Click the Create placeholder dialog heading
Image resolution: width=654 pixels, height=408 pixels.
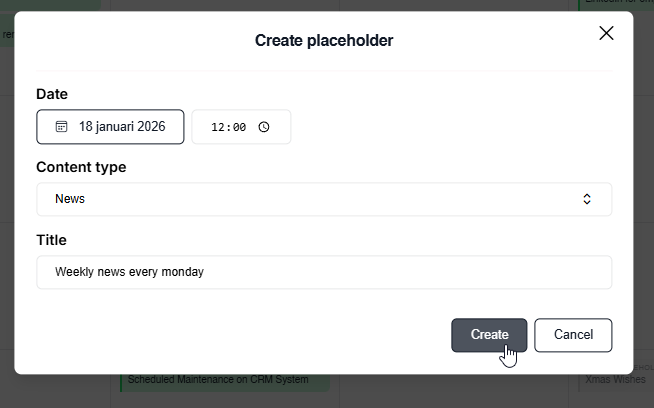click(323, 41)
